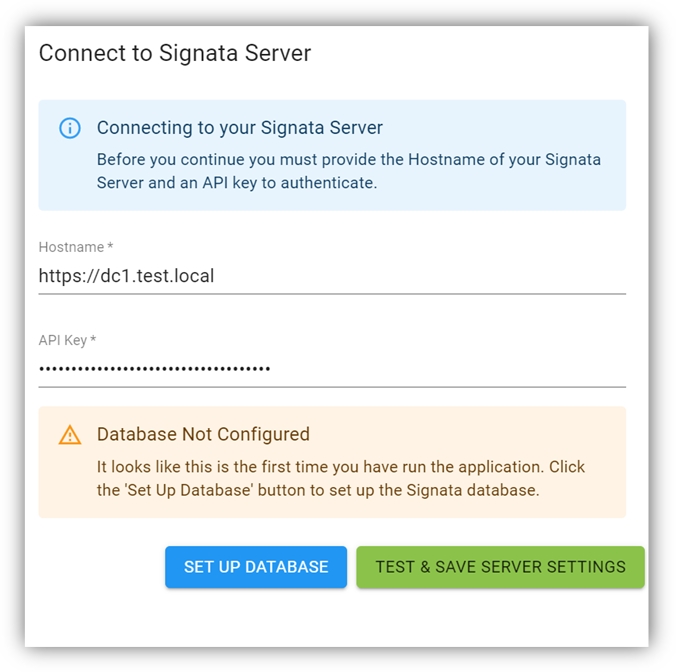
Task: Click the blue info circle icon
Action: click(70, 128)
